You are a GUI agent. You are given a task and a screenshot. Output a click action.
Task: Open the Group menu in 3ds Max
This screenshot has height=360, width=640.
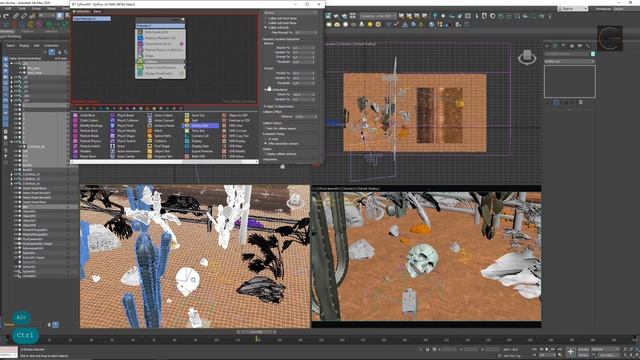(36, 9)
